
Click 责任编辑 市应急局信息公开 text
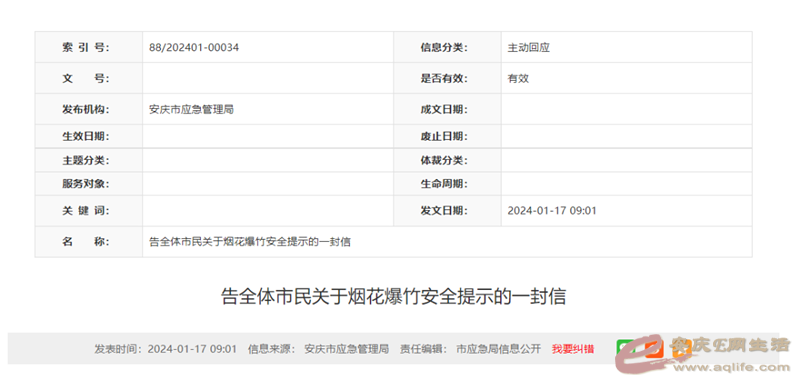click(x=470, y=349)
